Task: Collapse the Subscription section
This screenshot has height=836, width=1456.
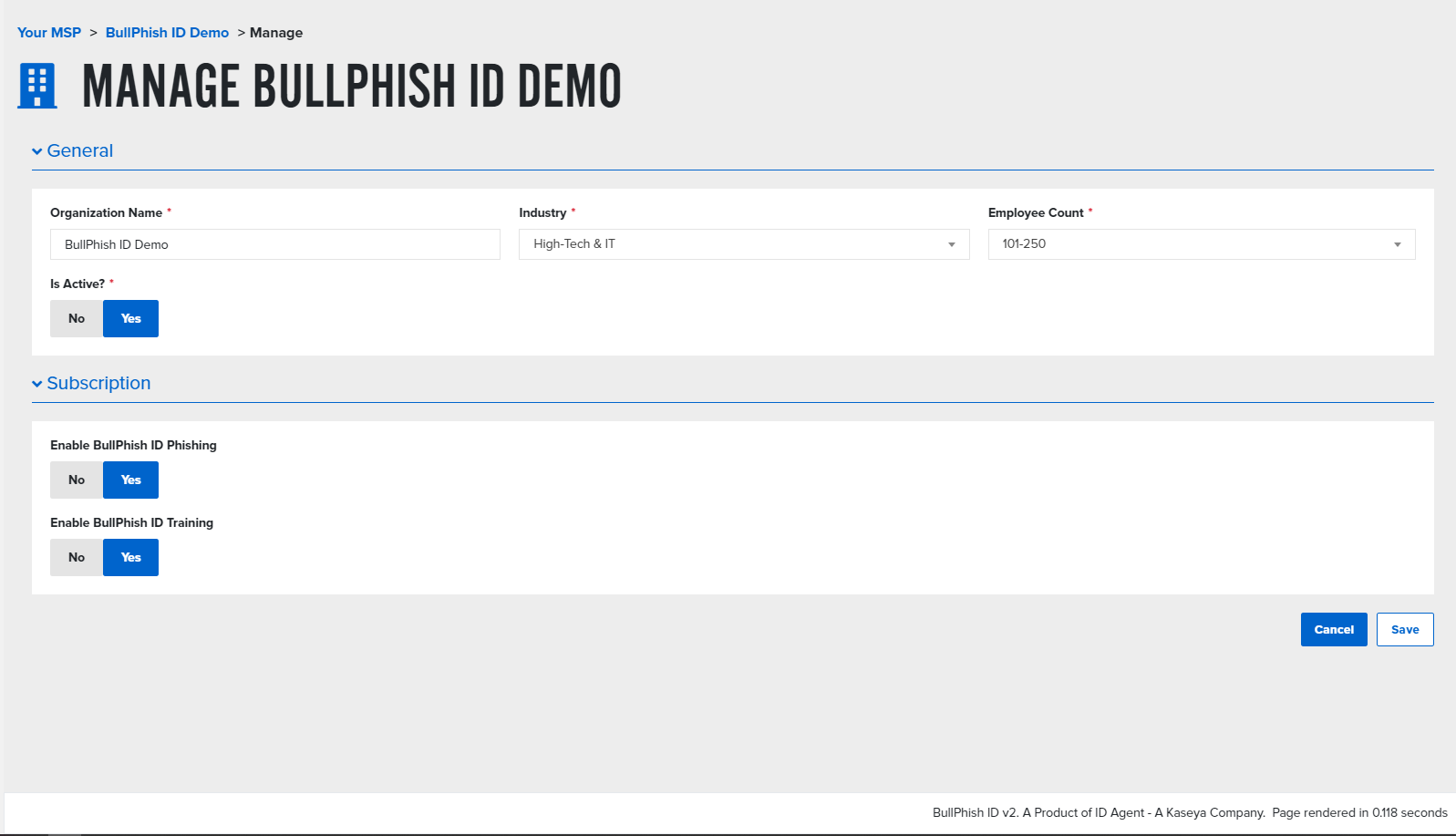Action: tap(91, 384)
